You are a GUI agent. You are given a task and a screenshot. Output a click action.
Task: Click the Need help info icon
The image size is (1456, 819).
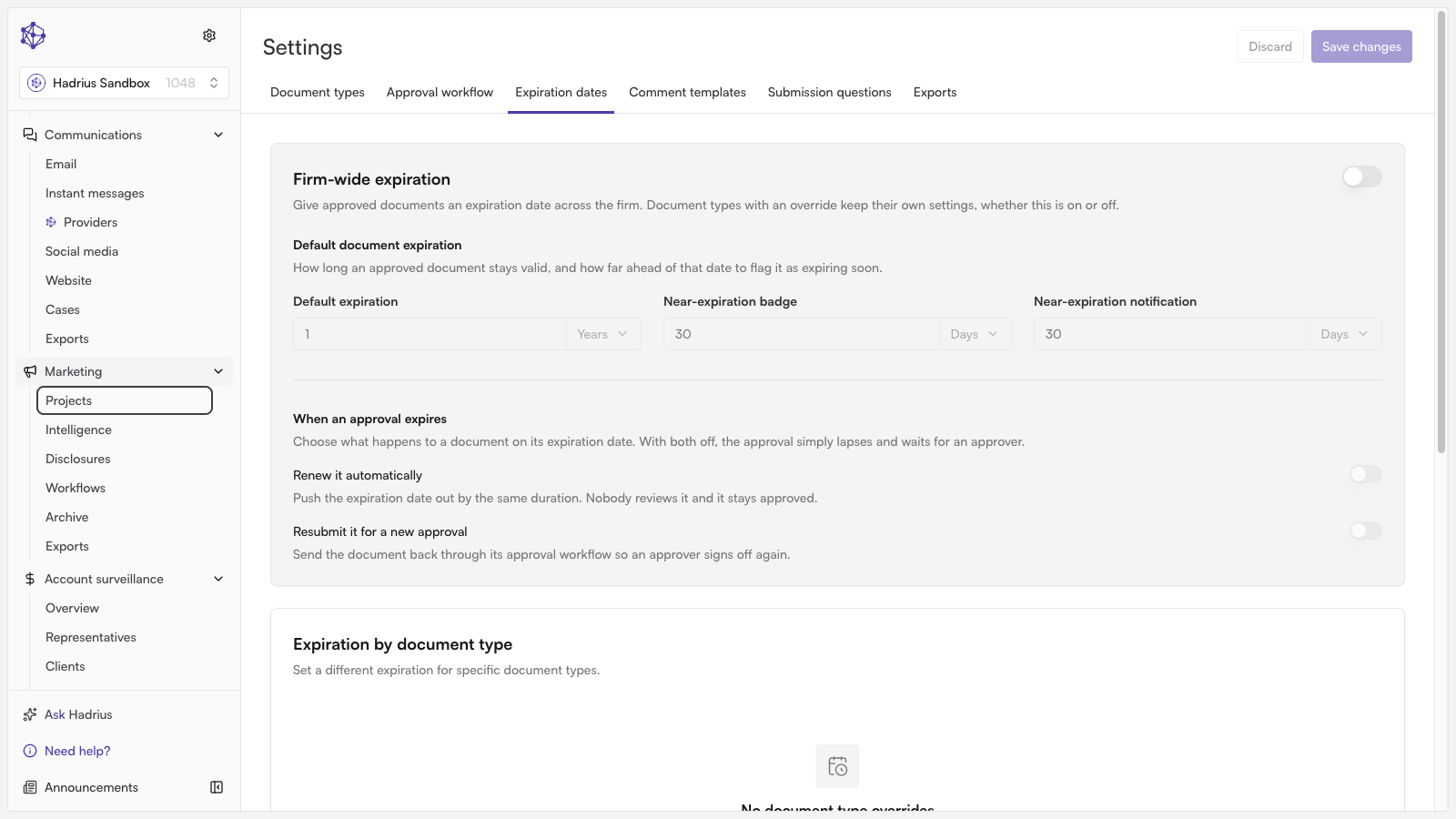click(x=30, y=751)
